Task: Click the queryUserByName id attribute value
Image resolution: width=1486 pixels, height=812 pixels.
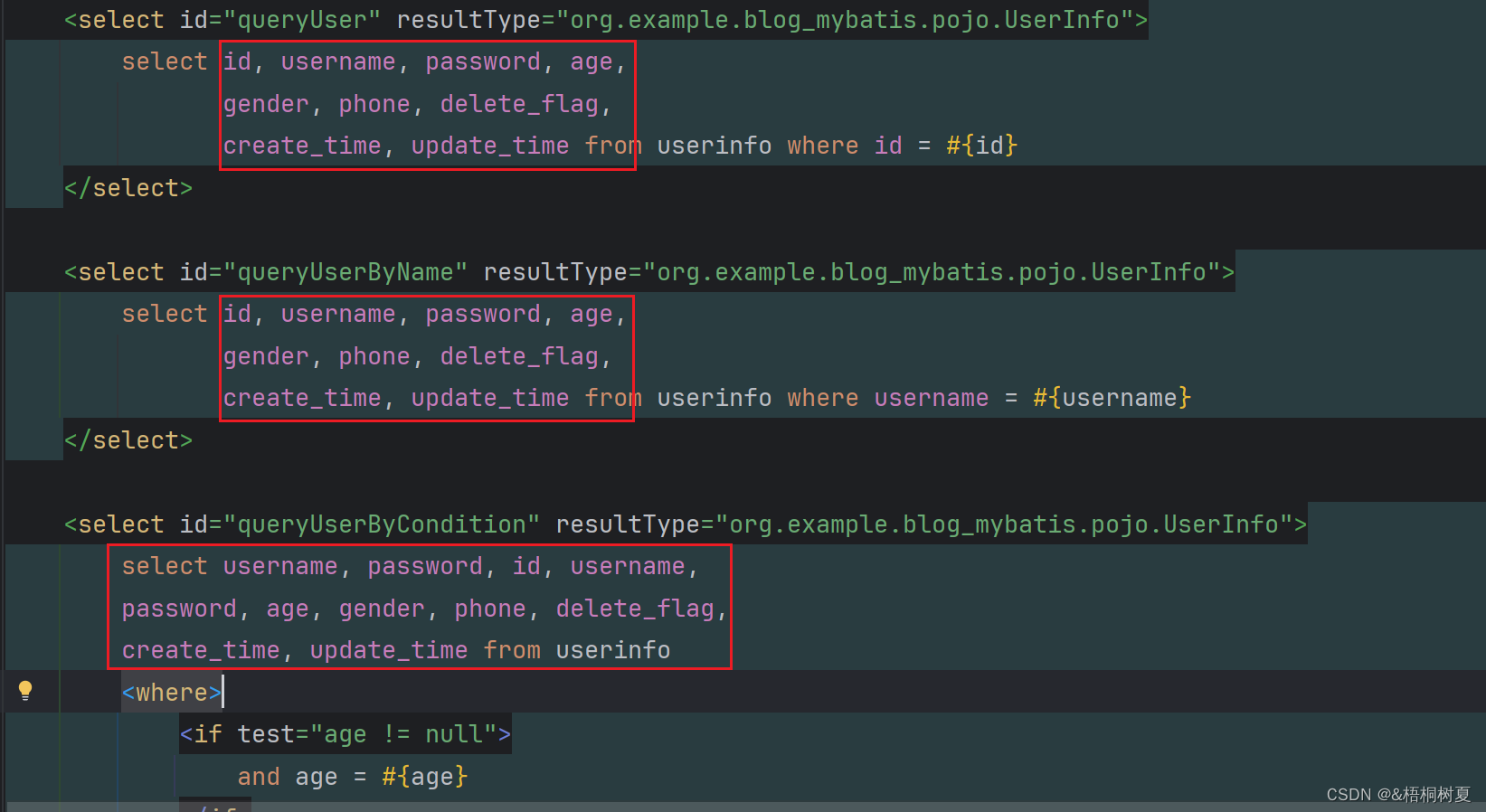Action: pos(345,272)
